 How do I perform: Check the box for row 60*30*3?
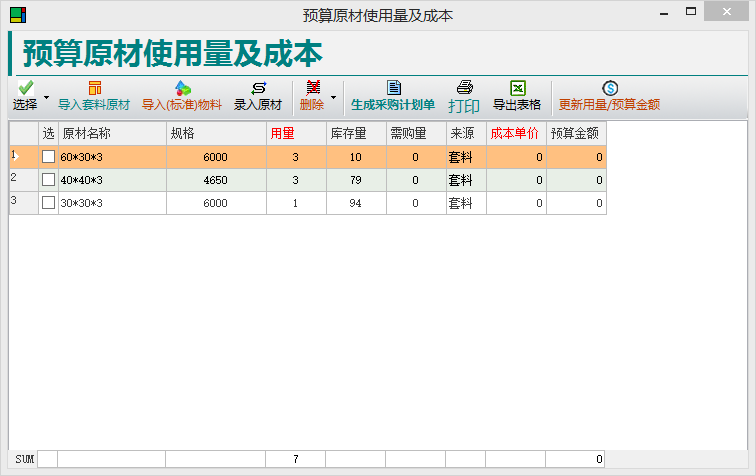point(48,157)
